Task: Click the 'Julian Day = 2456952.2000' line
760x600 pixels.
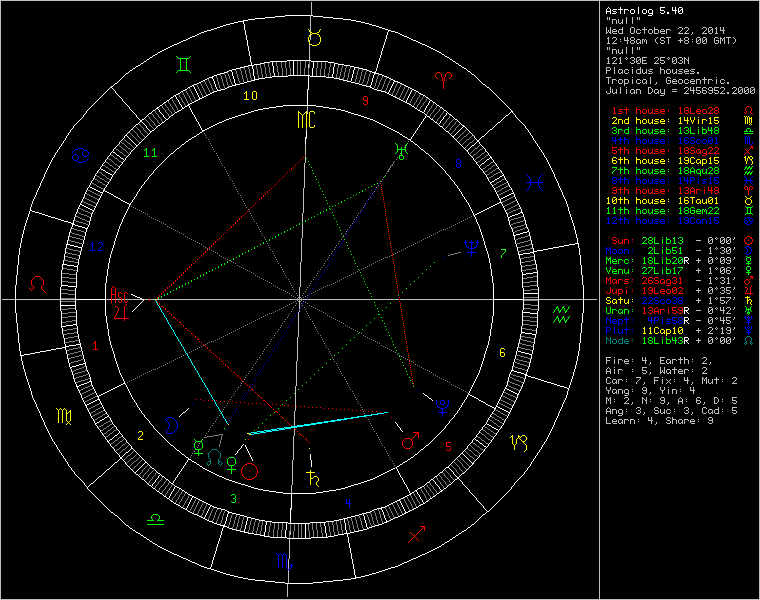Action: (681, 91)
